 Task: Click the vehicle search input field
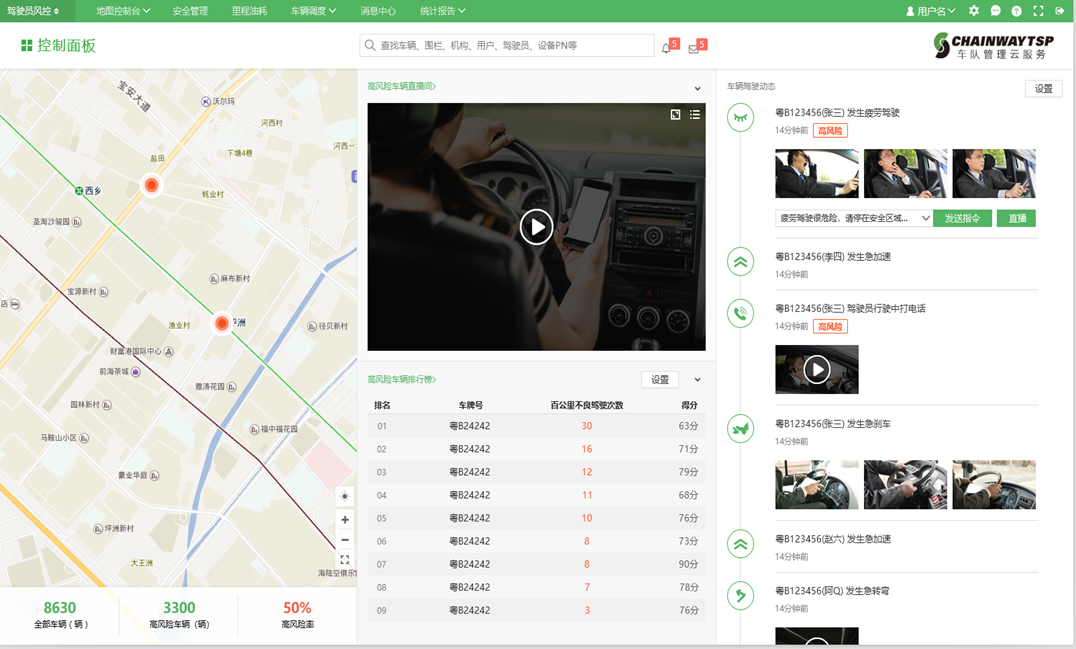tap(506, 45)
